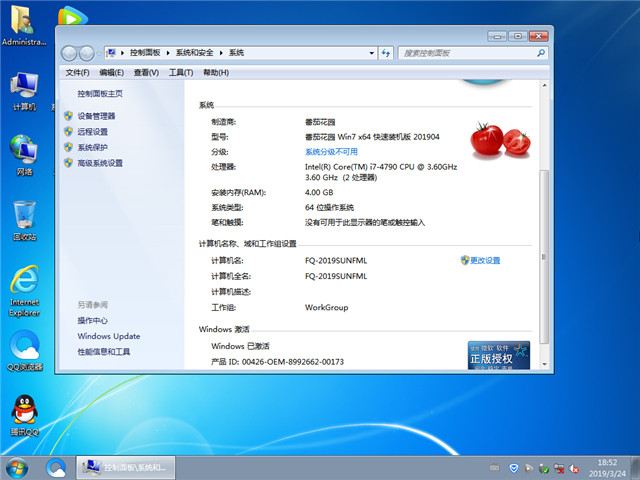
Task: Launch Internet Explorer from the desktop
Action: tap(24, 291)
